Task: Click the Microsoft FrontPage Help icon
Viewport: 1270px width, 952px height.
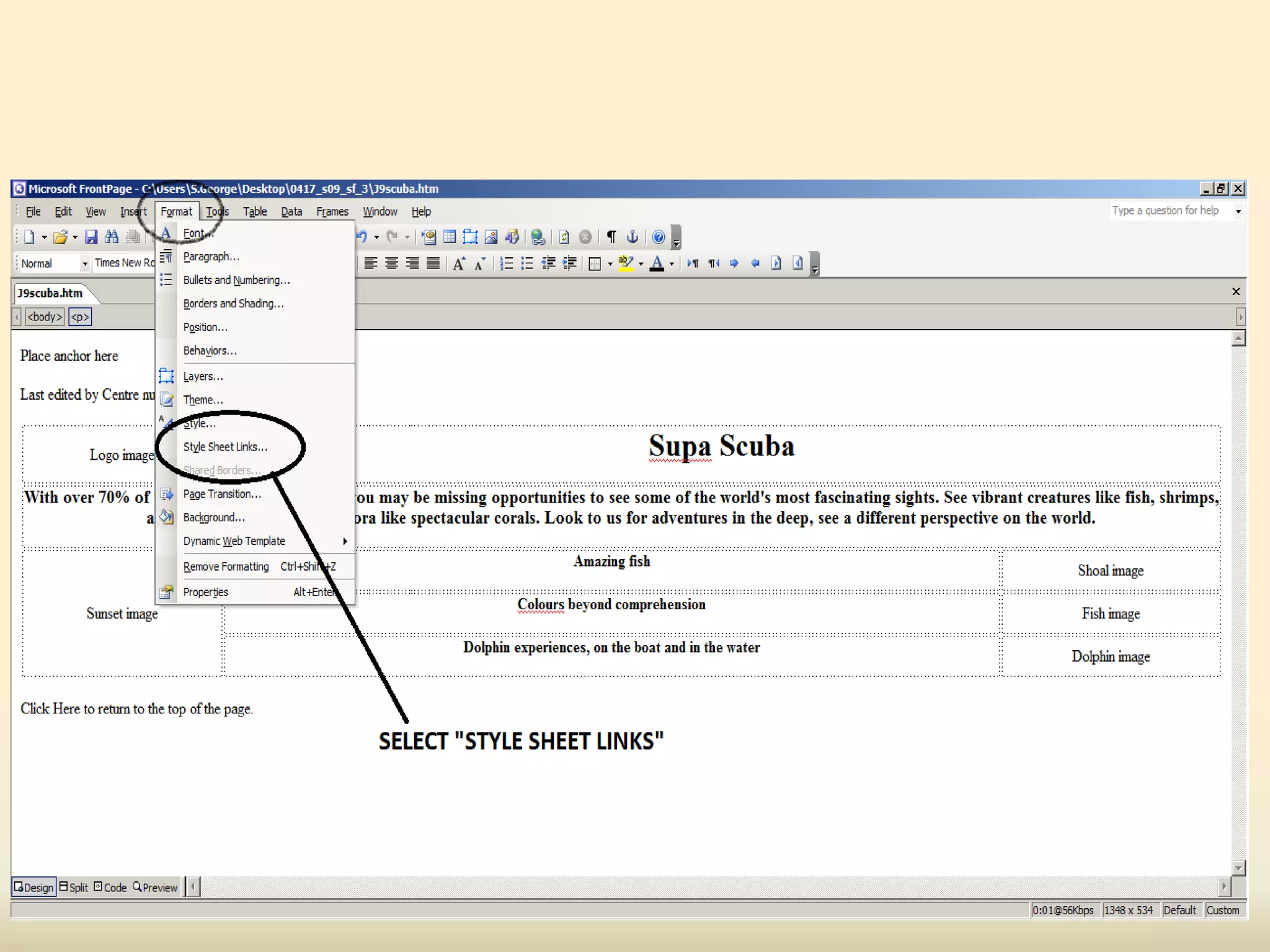Action: (x=659, y=237)
